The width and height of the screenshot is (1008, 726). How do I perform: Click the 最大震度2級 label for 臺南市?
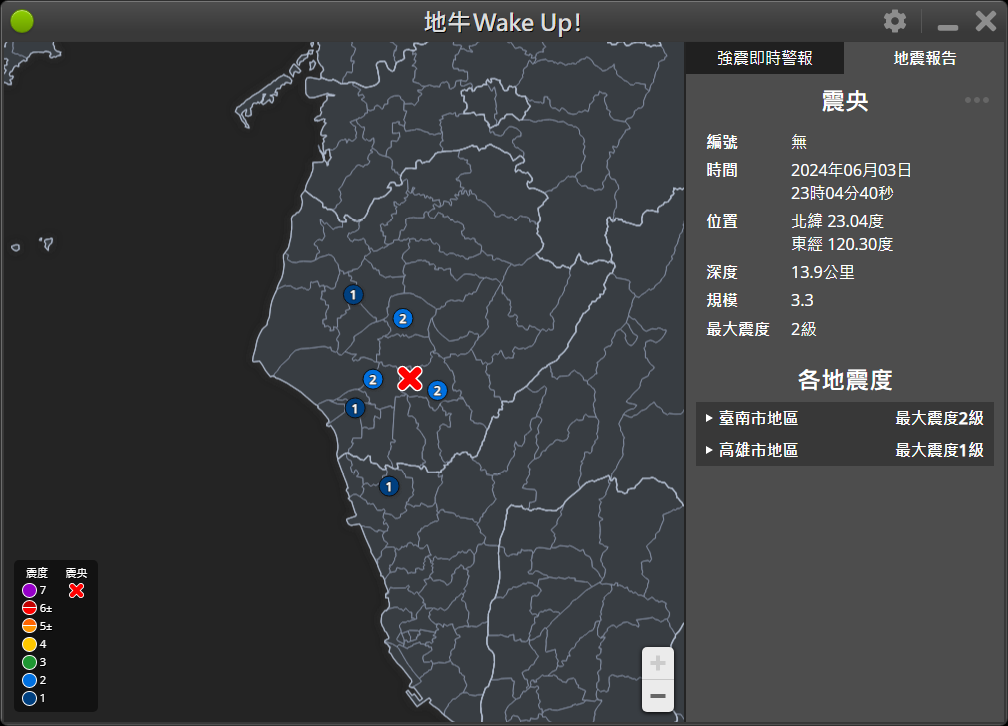[939, 418]
